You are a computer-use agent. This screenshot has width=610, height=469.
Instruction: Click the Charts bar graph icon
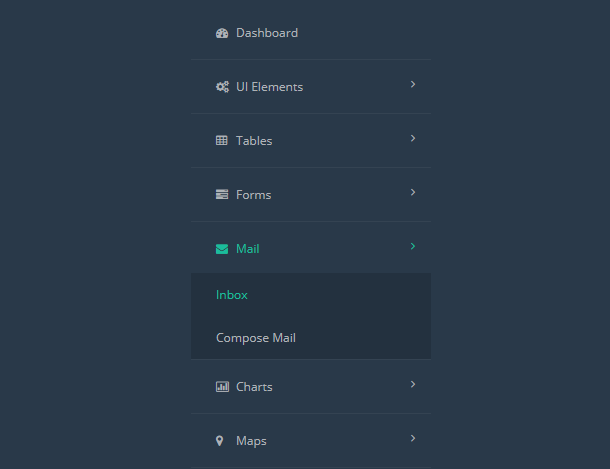pos(222,387)
